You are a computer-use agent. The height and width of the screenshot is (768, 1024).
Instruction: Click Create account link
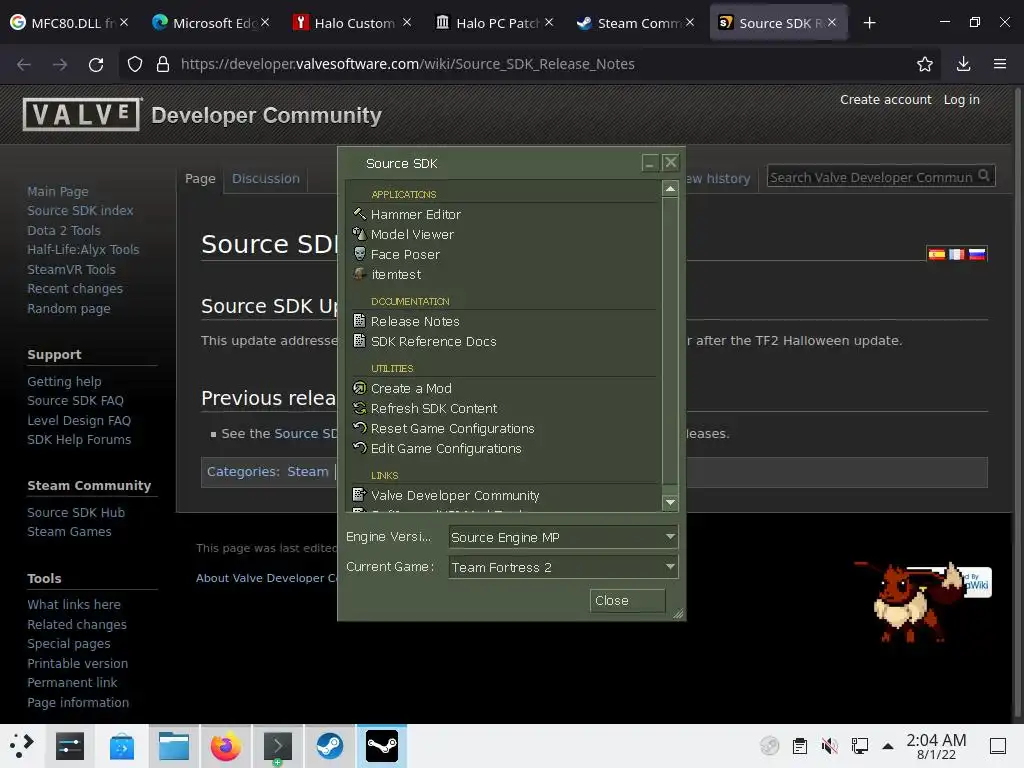coord(885,99)
